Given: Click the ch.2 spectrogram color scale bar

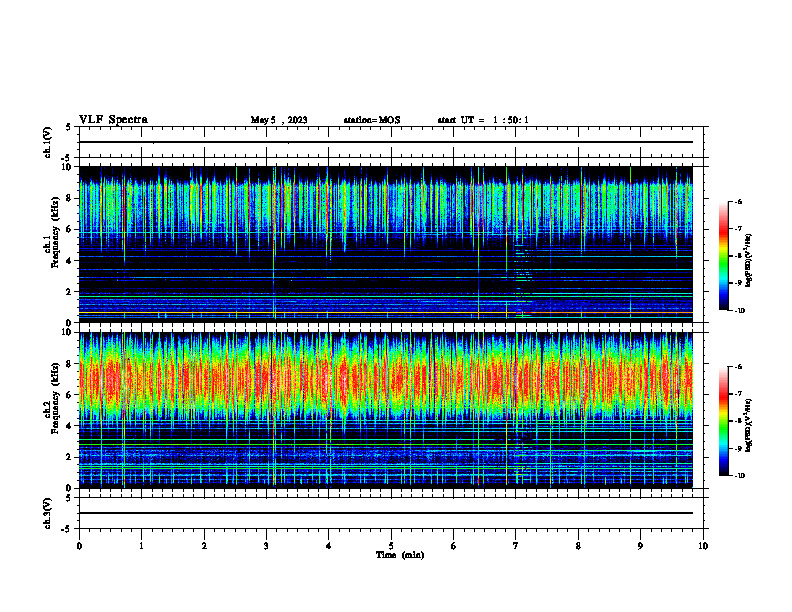Looking at the screenshot, I should point(723,421).
